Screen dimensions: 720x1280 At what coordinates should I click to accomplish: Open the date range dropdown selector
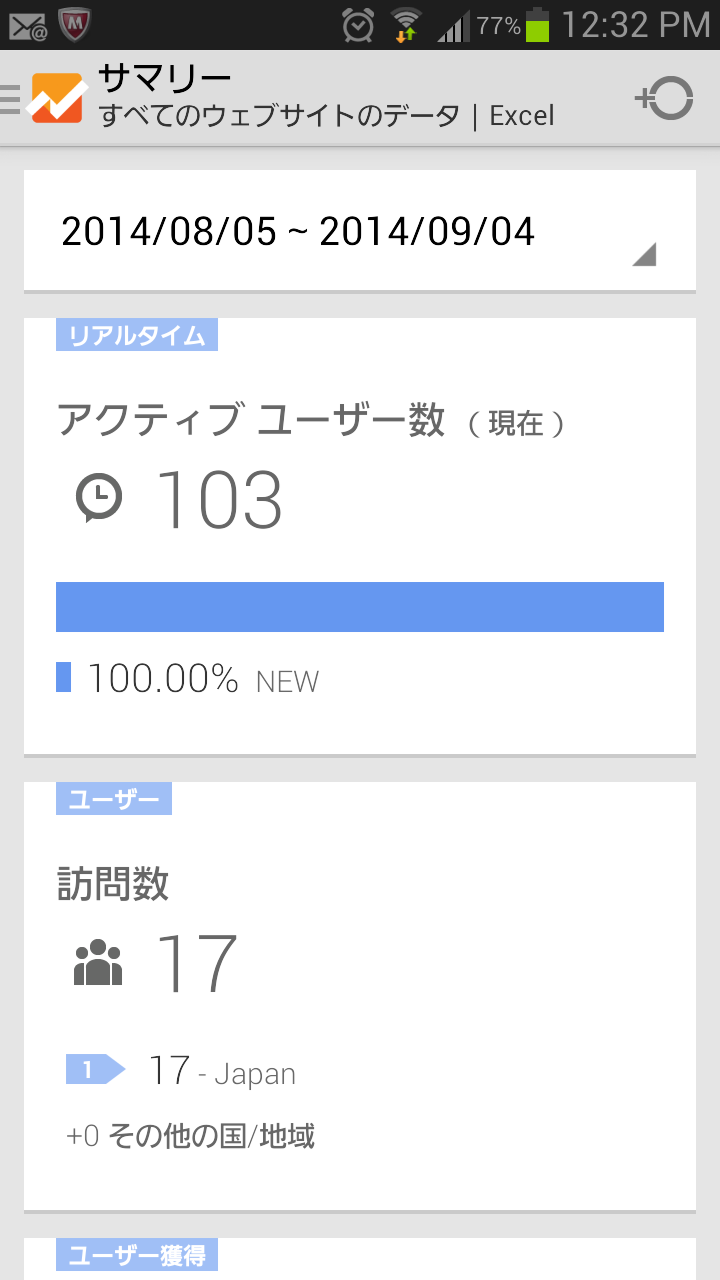point(300,232)
